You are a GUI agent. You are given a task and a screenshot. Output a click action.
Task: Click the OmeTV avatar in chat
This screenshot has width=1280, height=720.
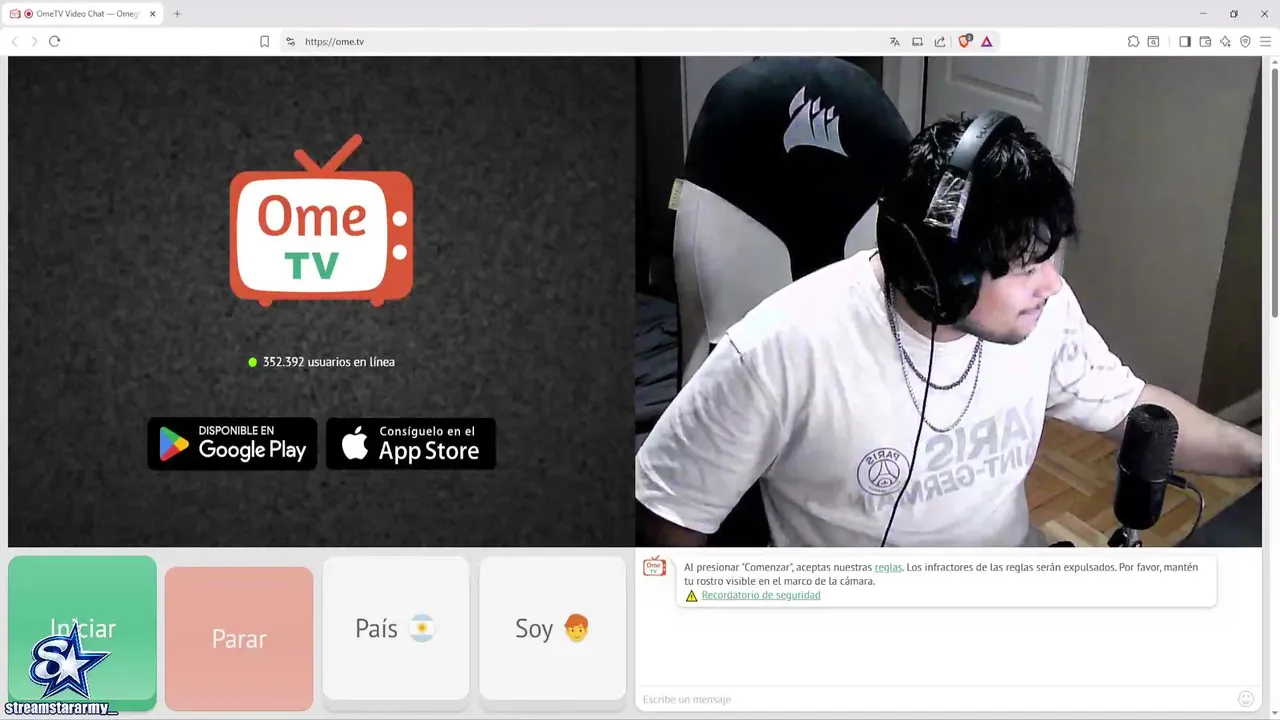click(654, 567)
